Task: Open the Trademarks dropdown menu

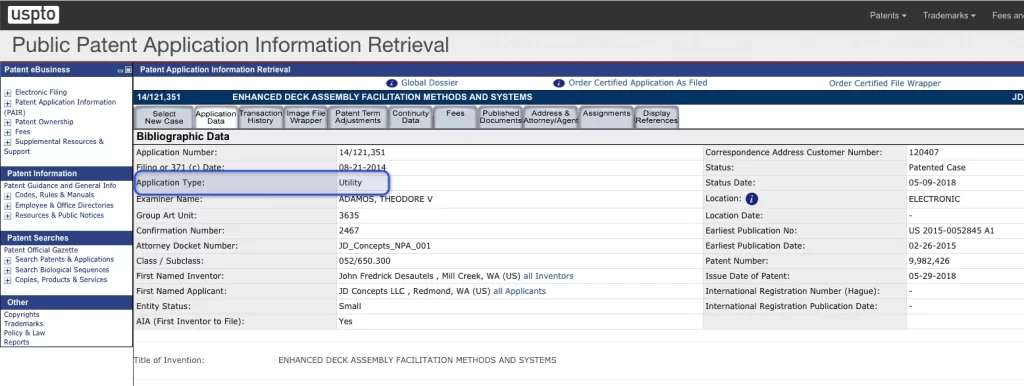Action: click(949, 16)
